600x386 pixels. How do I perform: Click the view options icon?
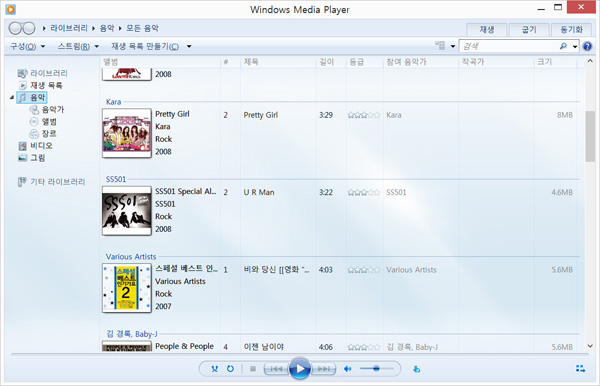click(440, 46)
